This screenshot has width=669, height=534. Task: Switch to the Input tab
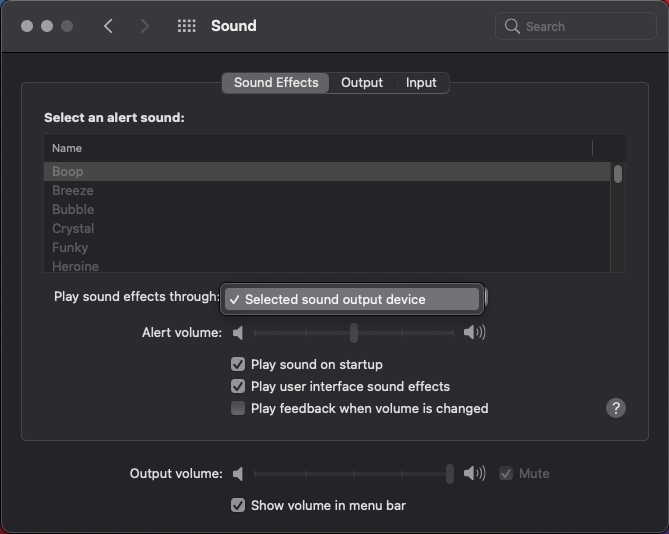pos(421,83)
